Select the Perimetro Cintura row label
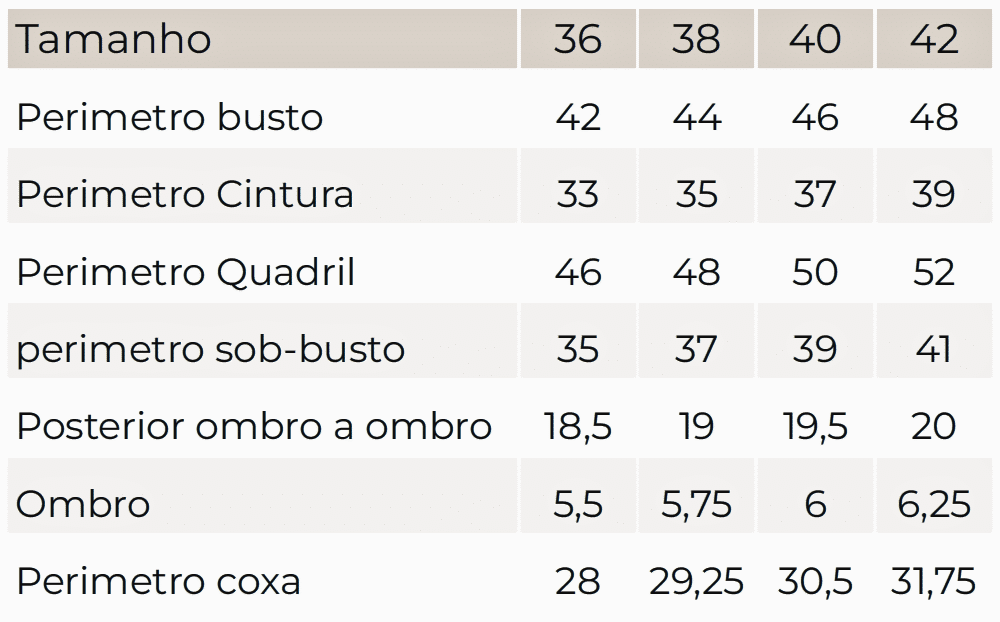 (x=185, y=194)
